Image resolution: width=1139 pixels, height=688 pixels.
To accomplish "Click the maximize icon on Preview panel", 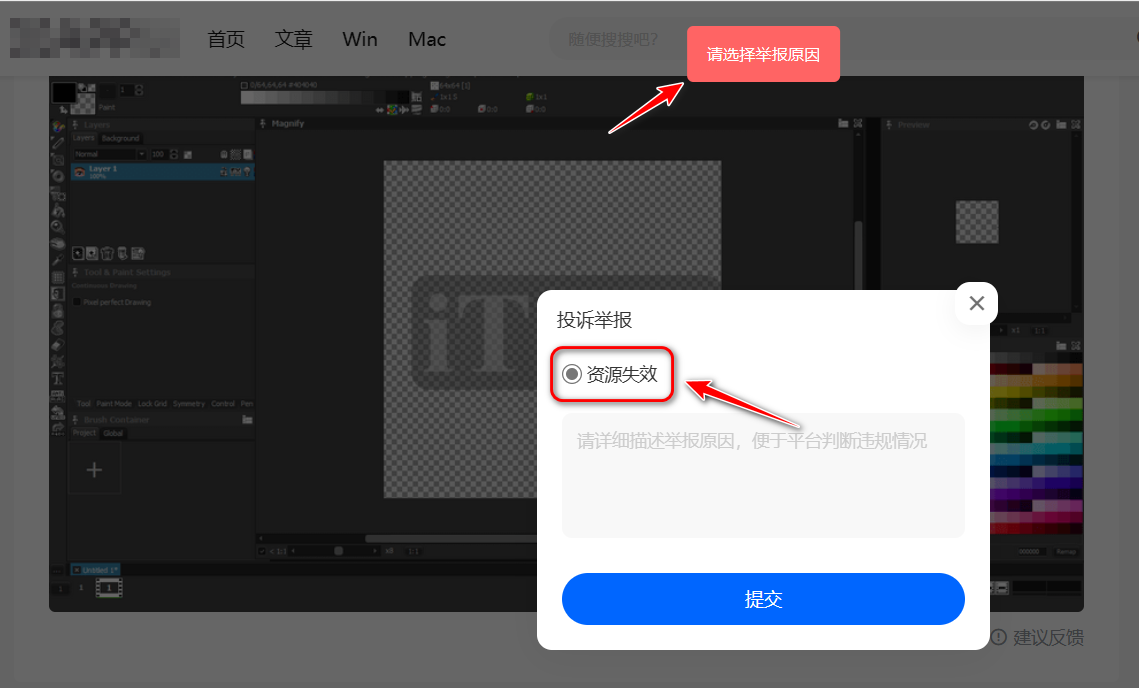I will pos(1075,125).
